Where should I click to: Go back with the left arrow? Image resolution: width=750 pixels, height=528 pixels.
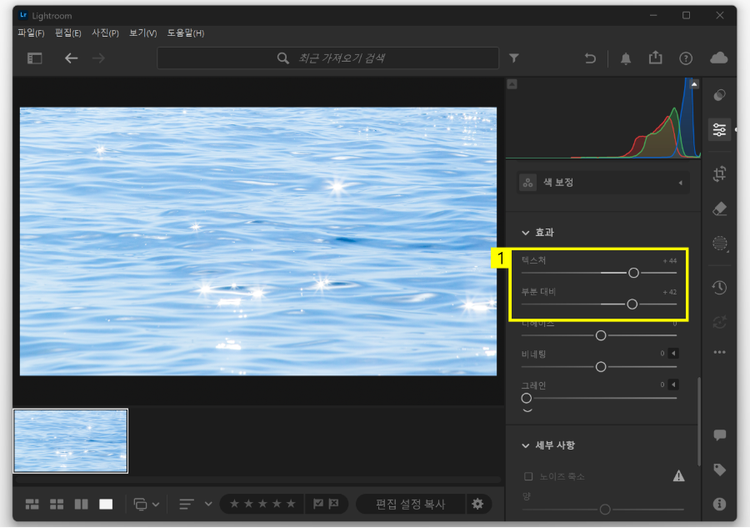click(71, 58)
